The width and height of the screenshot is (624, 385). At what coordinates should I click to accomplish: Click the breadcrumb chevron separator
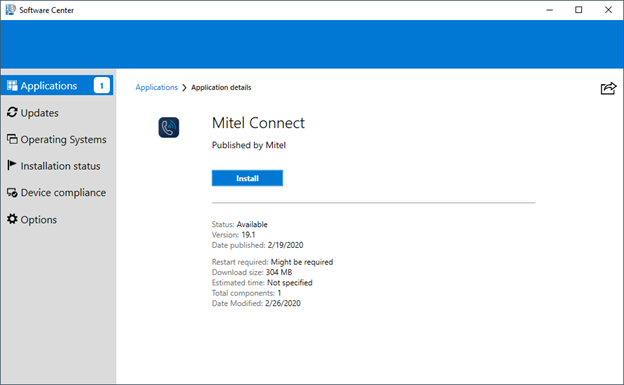(x=184, y=88)
